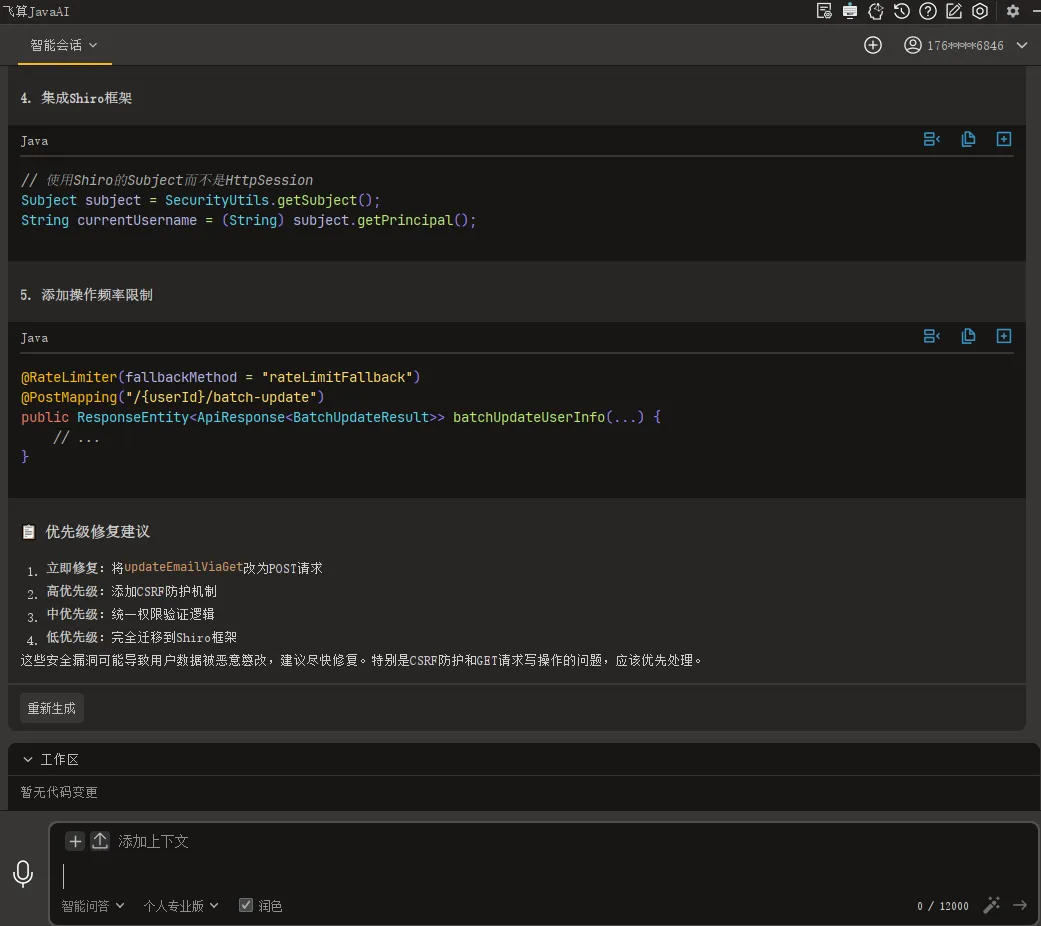Click the magic wand polish icon
The image size is (1041, 926).
pyautogui.click(x=992, y=905)
